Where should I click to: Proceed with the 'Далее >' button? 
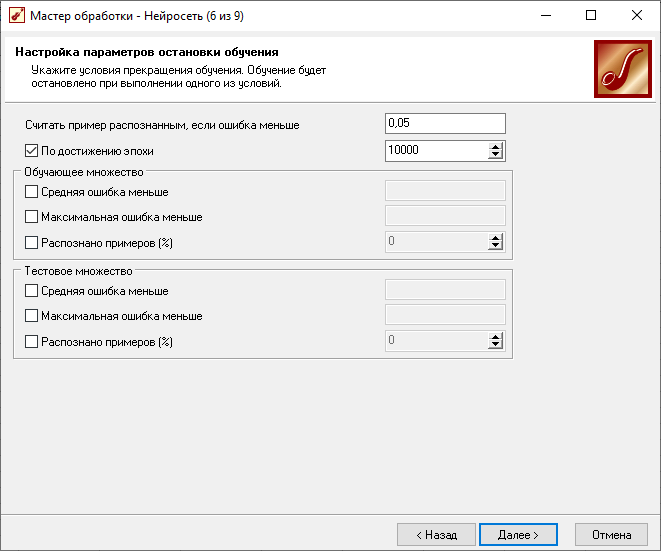518,535
